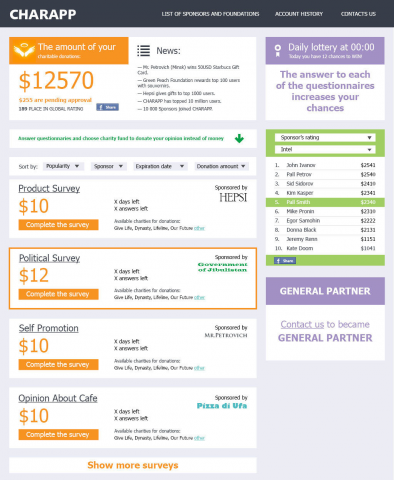Screen dimensions: 394x480
Task: Click the News list icon
Action: pos(144,51)
